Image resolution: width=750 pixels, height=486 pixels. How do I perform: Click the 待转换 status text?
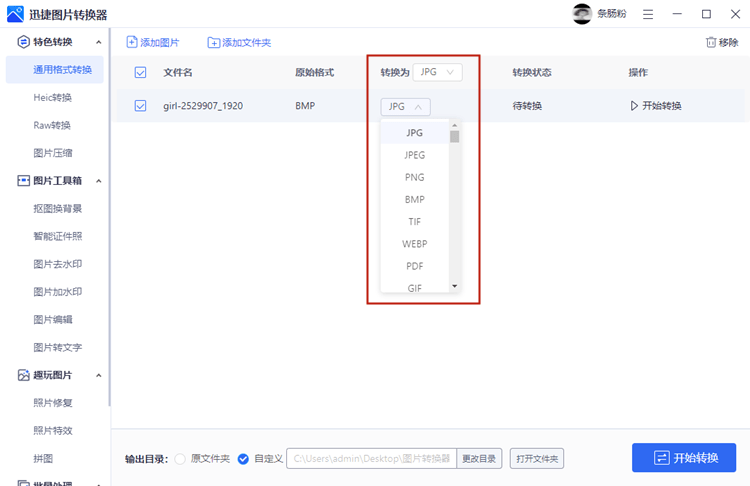[x=527, y=106]
